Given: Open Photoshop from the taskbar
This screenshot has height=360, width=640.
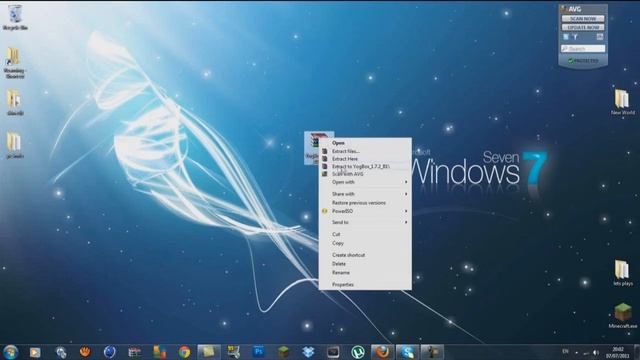Looking at the screenshot, I should pyautogui.click(x=258, y=352).
